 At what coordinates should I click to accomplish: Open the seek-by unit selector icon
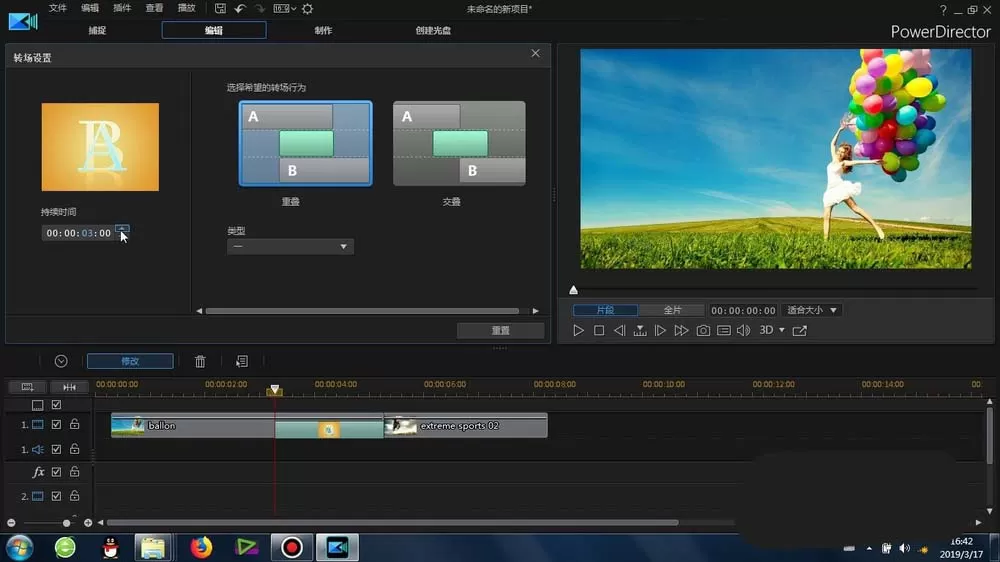(x=640, y=330)
